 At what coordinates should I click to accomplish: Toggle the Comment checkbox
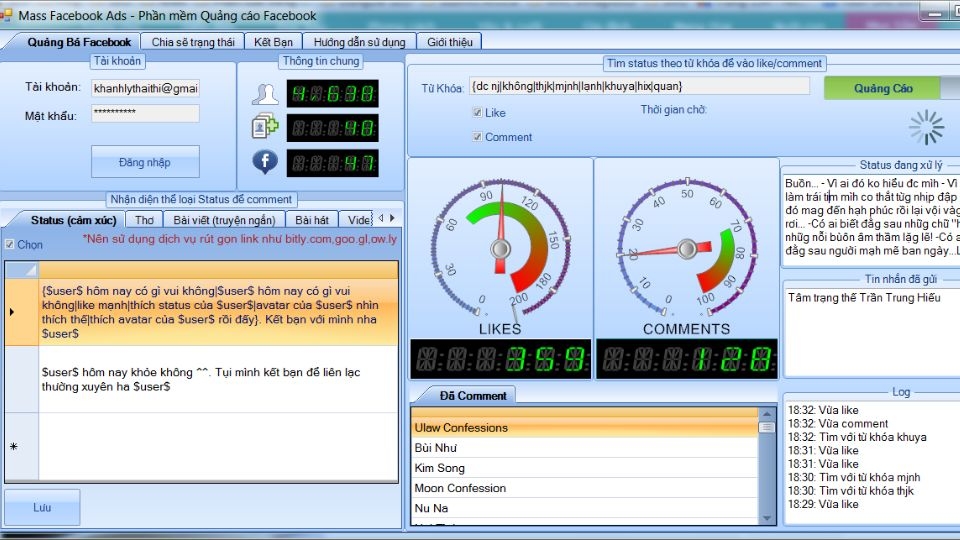(478, 137)
